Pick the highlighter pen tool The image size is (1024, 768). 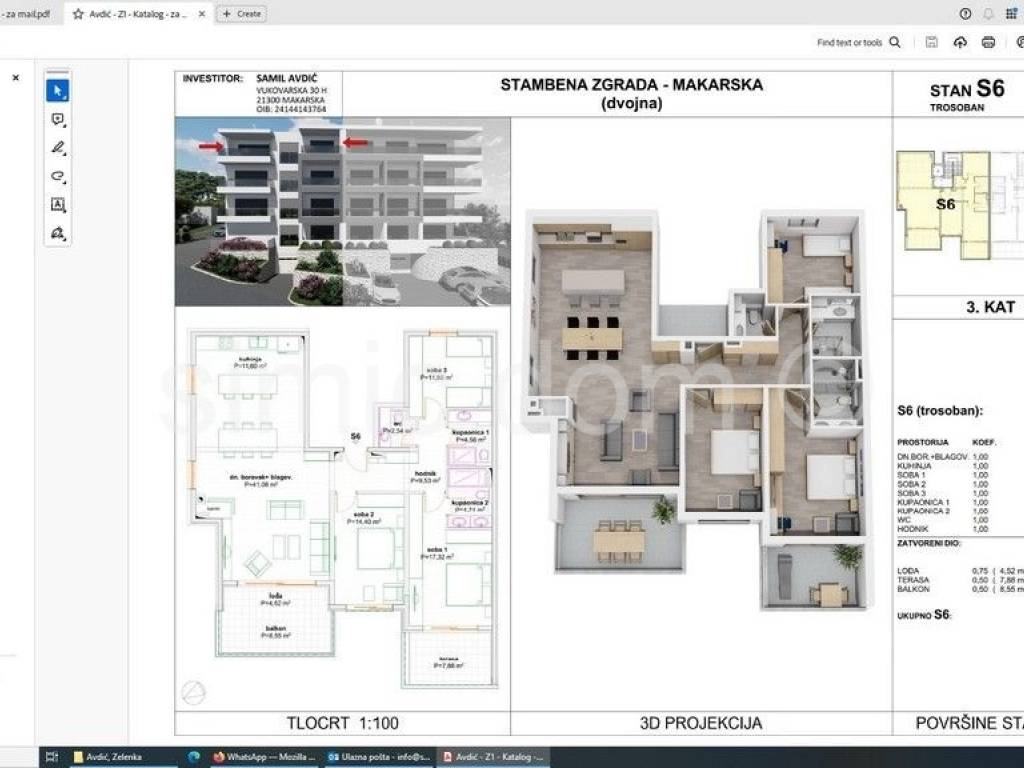(57, 147)
